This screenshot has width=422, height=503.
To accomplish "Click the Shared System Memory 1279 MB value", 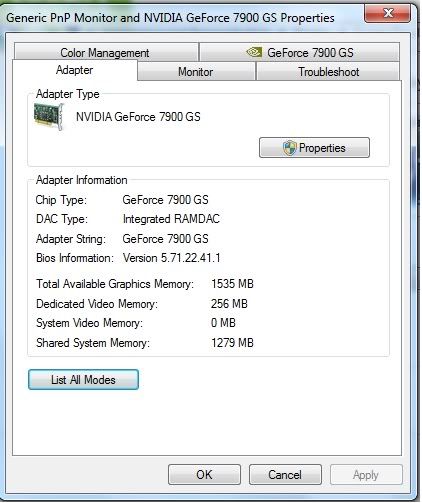I will [232, 343].
